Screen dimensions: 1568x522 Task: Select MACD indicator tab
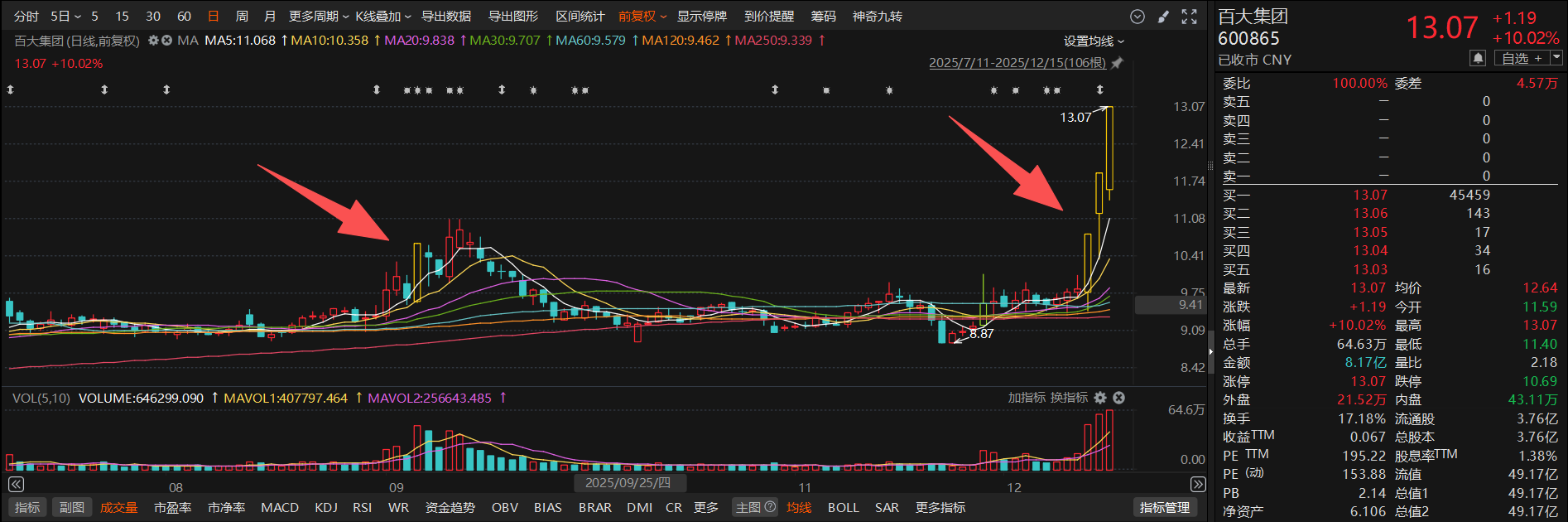[280, 507]
